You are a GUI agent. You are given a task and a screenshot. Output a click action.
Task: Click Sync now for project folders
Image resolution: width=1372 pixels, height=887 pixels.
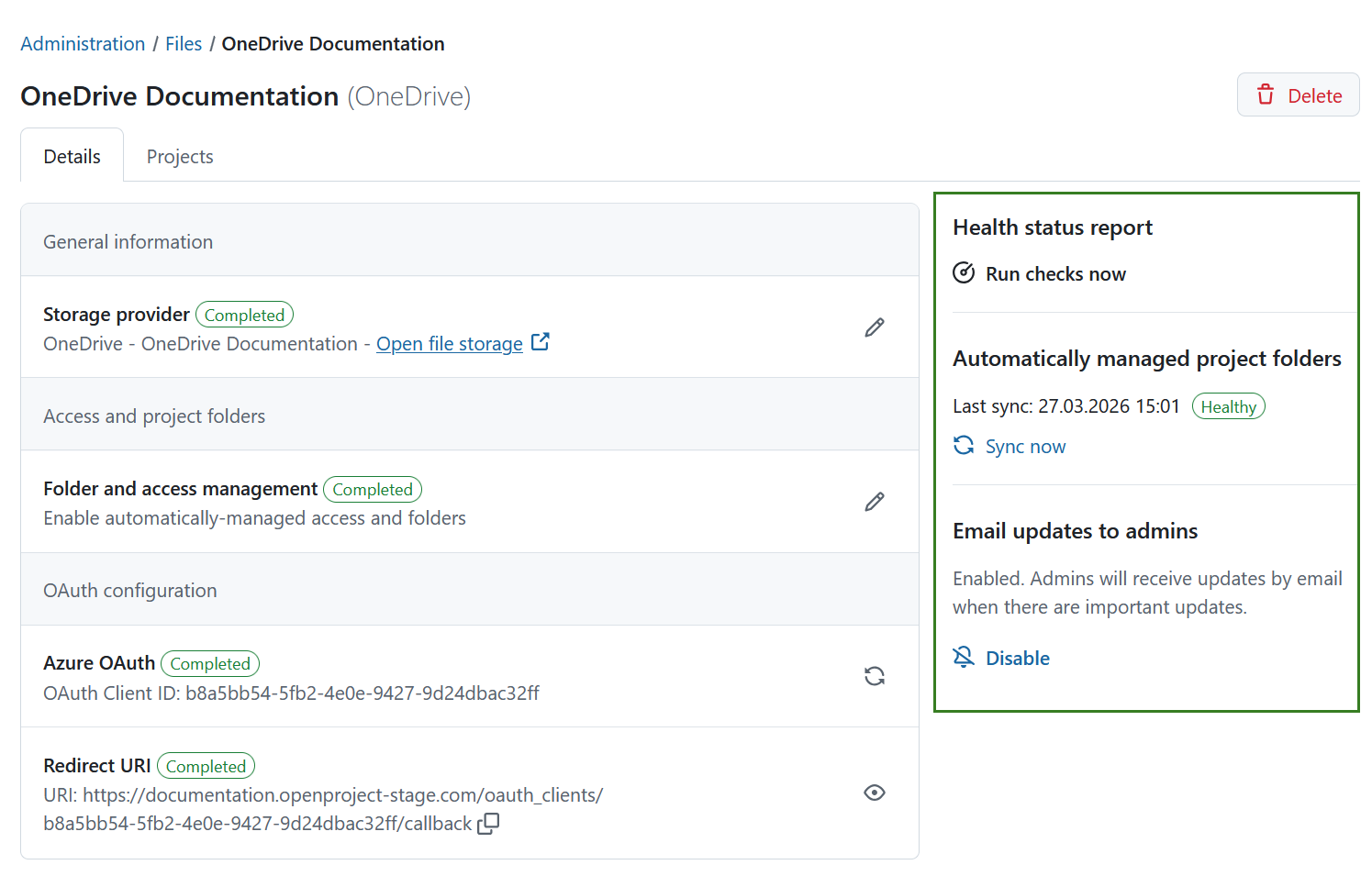[1025, 446]
